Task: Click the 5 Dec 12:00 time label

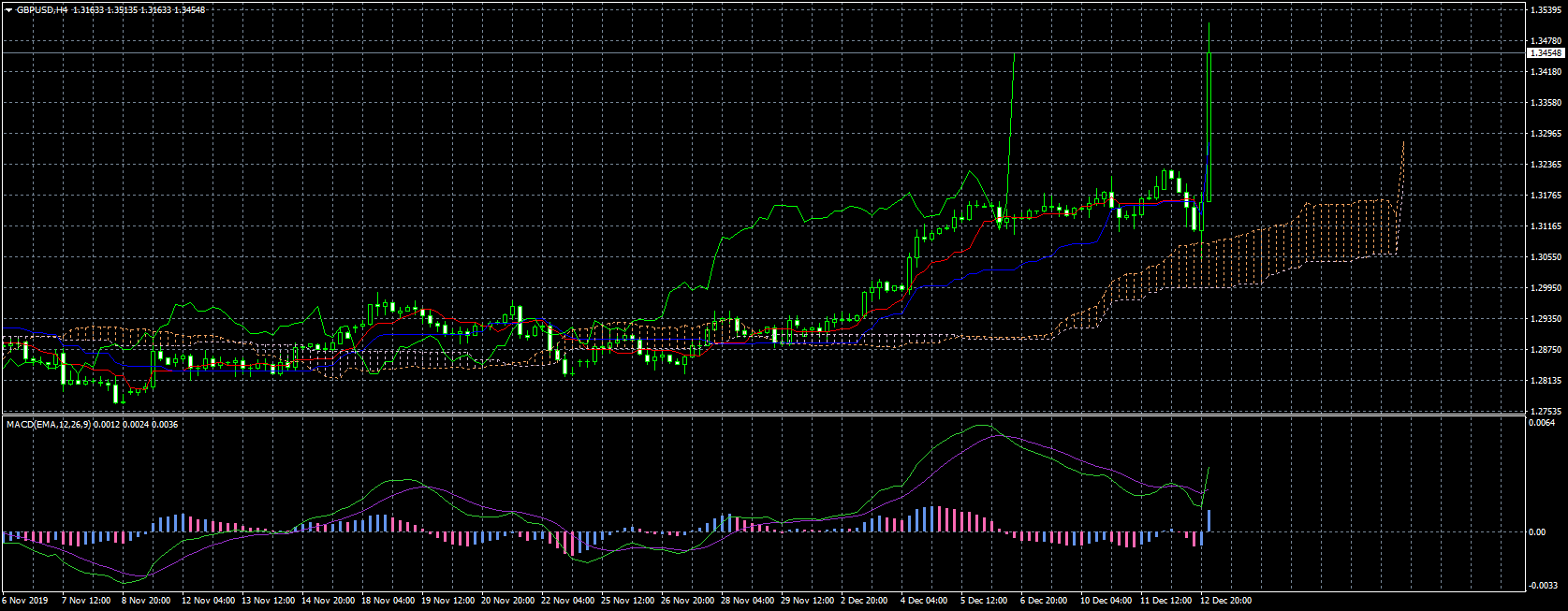Action: tap(983, 601)
